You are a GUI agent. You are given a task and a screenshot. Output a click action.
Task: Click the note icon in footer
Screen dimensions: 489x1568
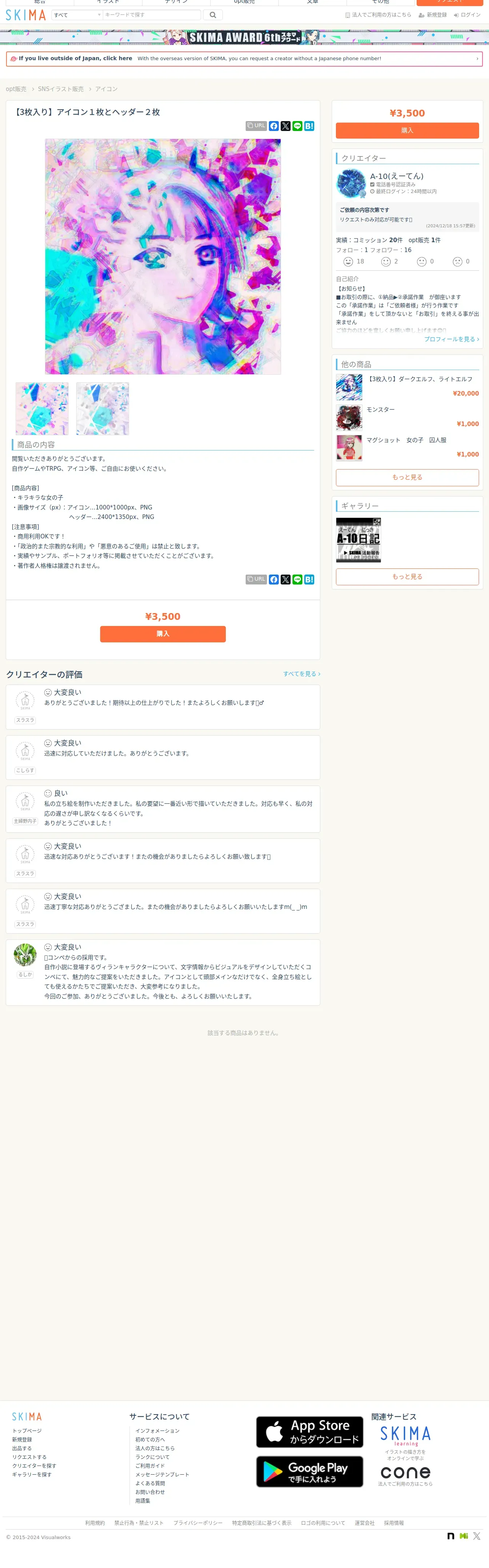451,1536
